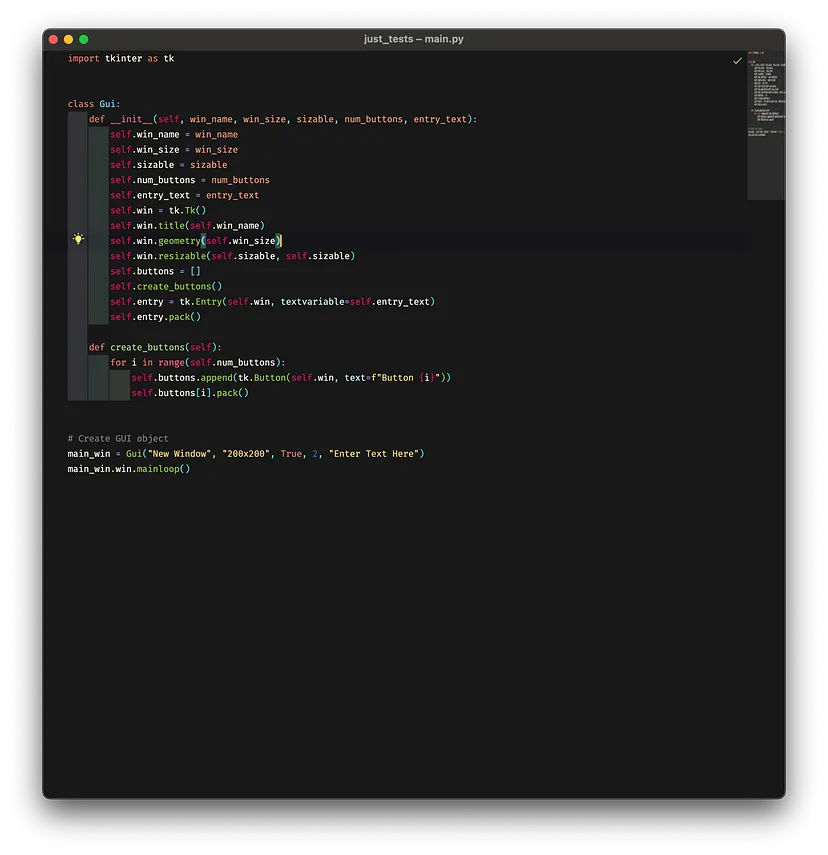Click the code minimap preview
828x855 pixels.
coord(766,125)
